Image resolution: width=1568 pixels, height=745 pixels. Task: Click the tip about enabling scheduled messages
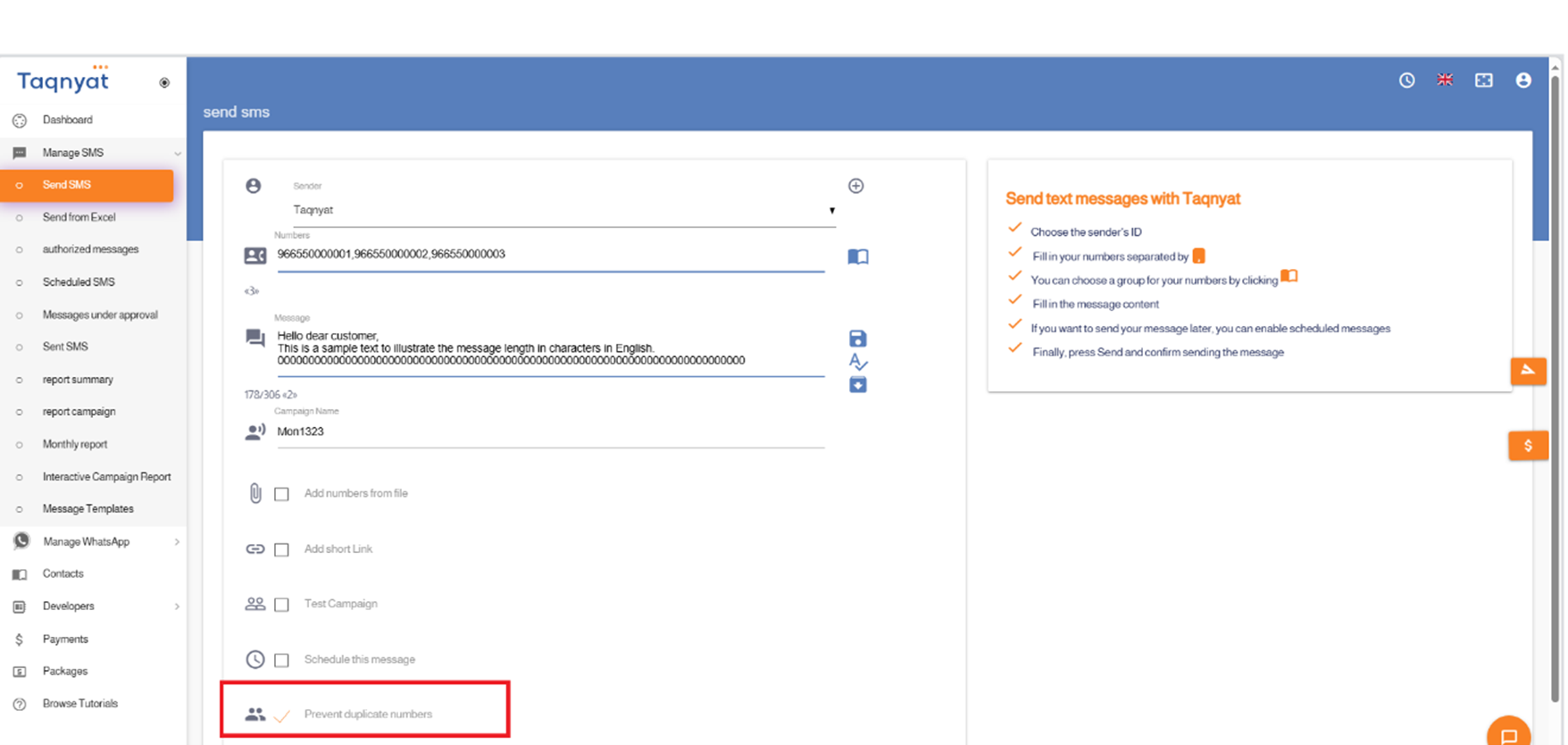tap(1210, 329)
